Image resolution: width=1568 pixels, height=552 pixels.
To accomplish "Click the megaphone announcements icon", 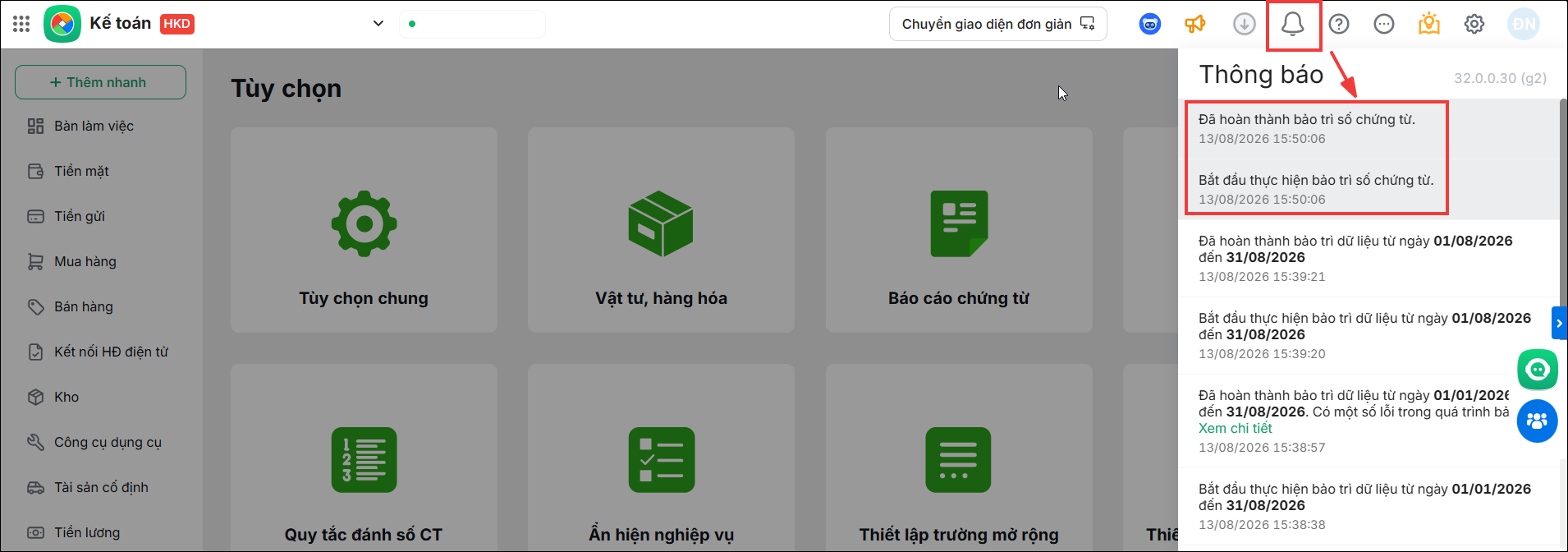I will click(1195, 24).
